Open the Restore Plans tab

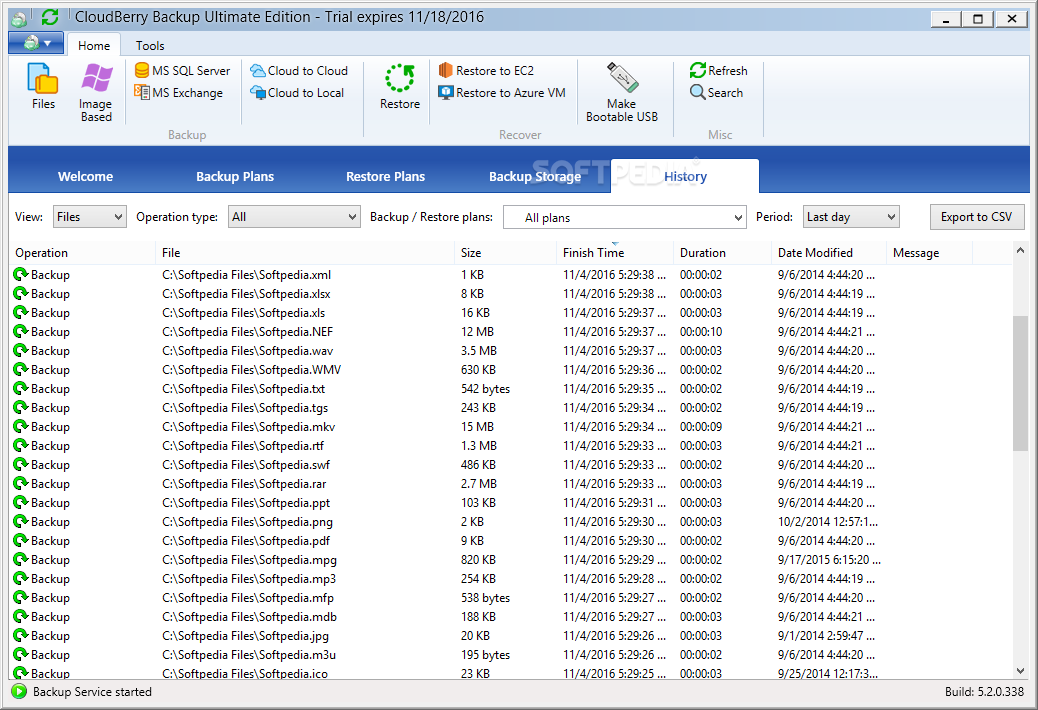pyautogui.click(x=385, y=177)
